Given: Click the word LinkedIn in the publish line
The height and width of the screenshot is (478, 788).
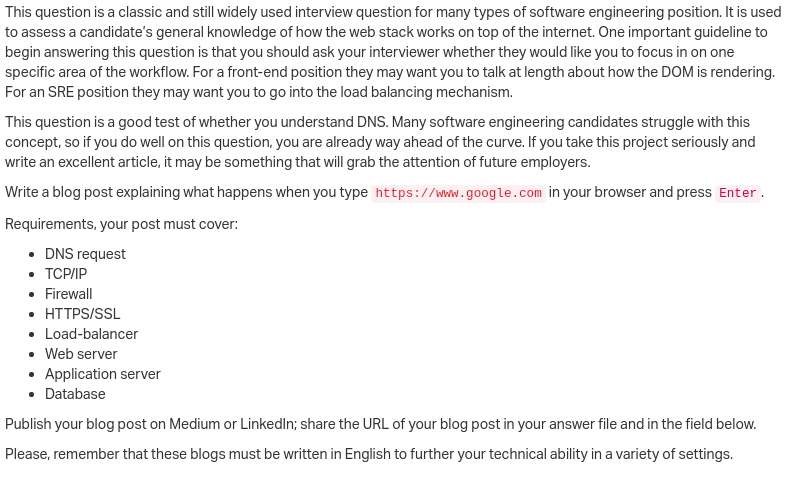Looking at the screenshot, I should [x=267, y=424].
